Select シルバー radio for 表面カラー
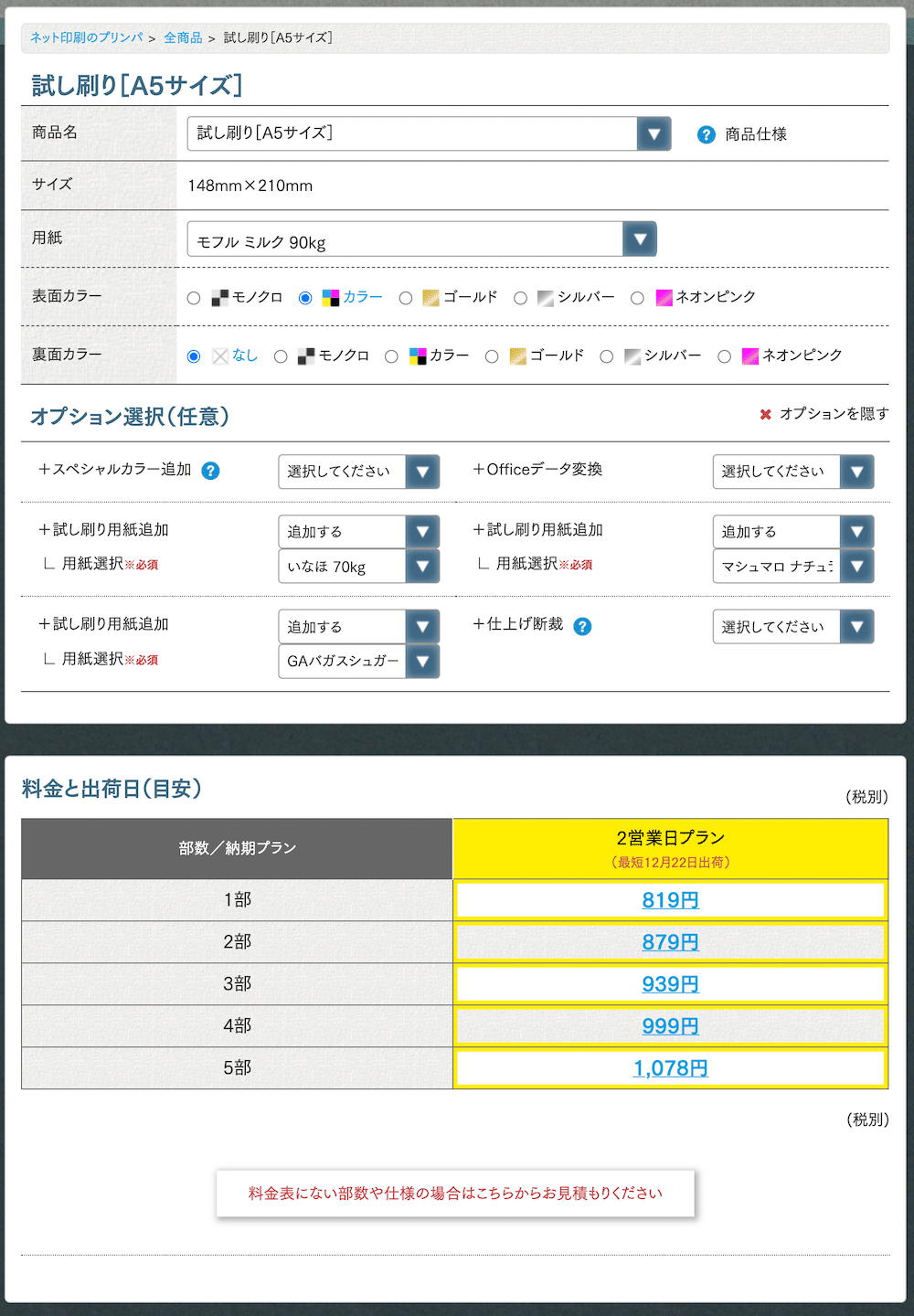 point(520,298)
